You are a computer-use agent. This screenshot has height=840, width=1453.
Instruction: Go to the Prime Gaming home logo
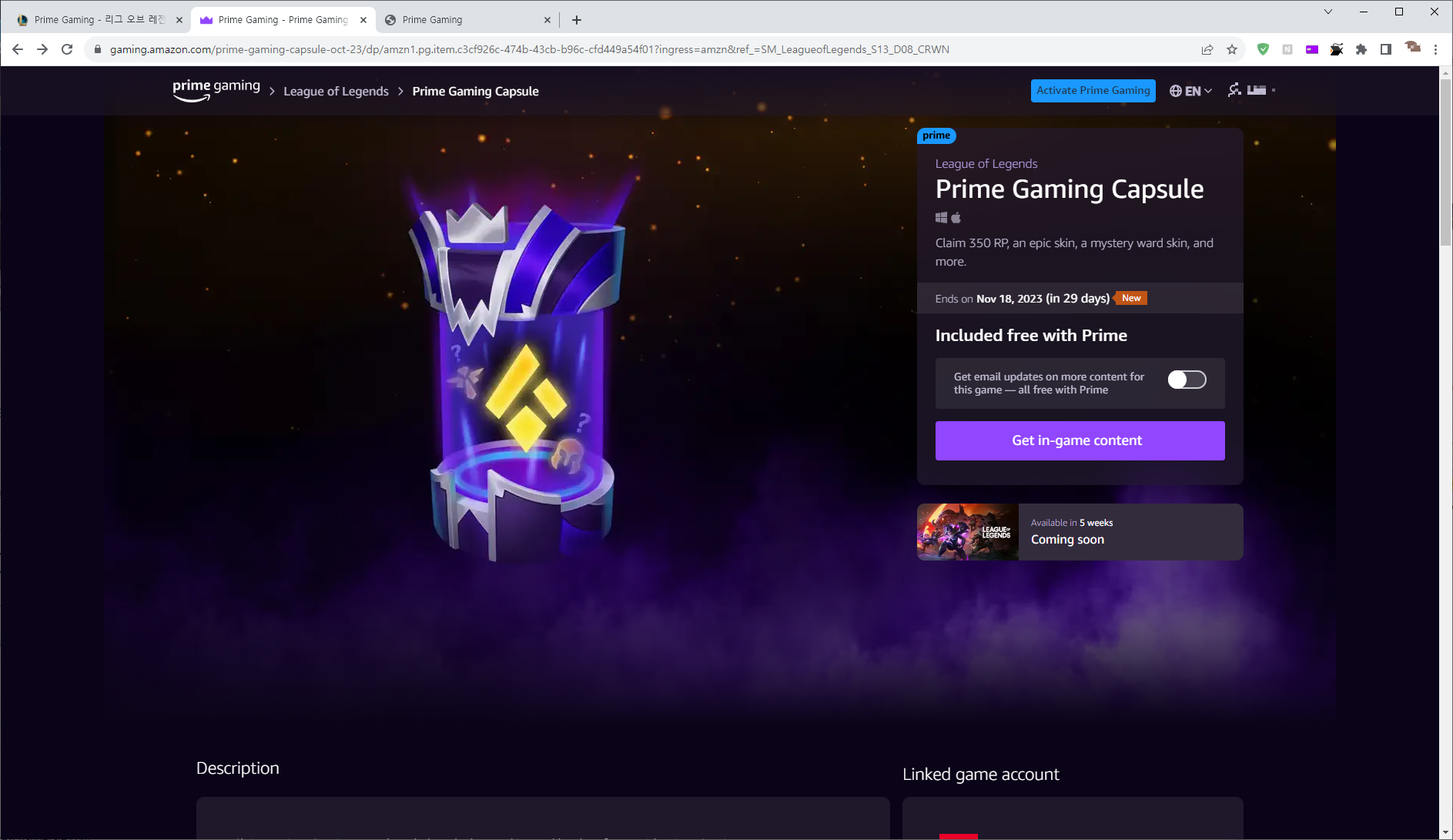tap(216, 90)
